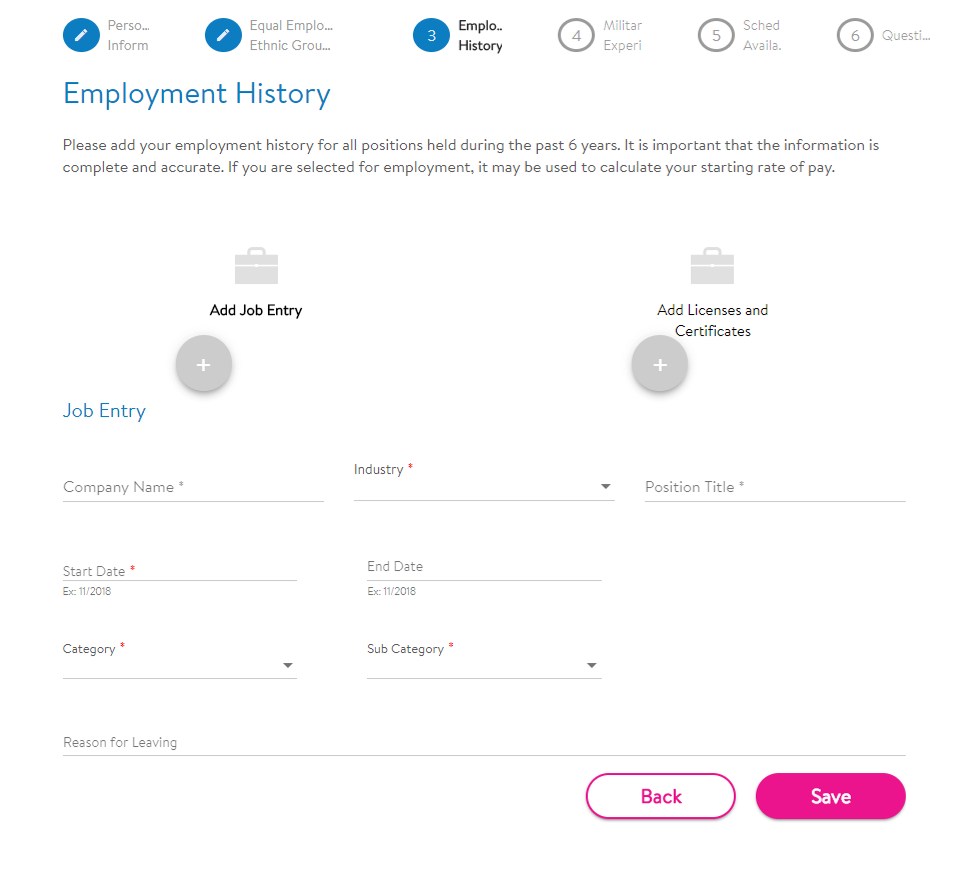
Task: Open the Industry dropdown
Action: click(484, 486)
